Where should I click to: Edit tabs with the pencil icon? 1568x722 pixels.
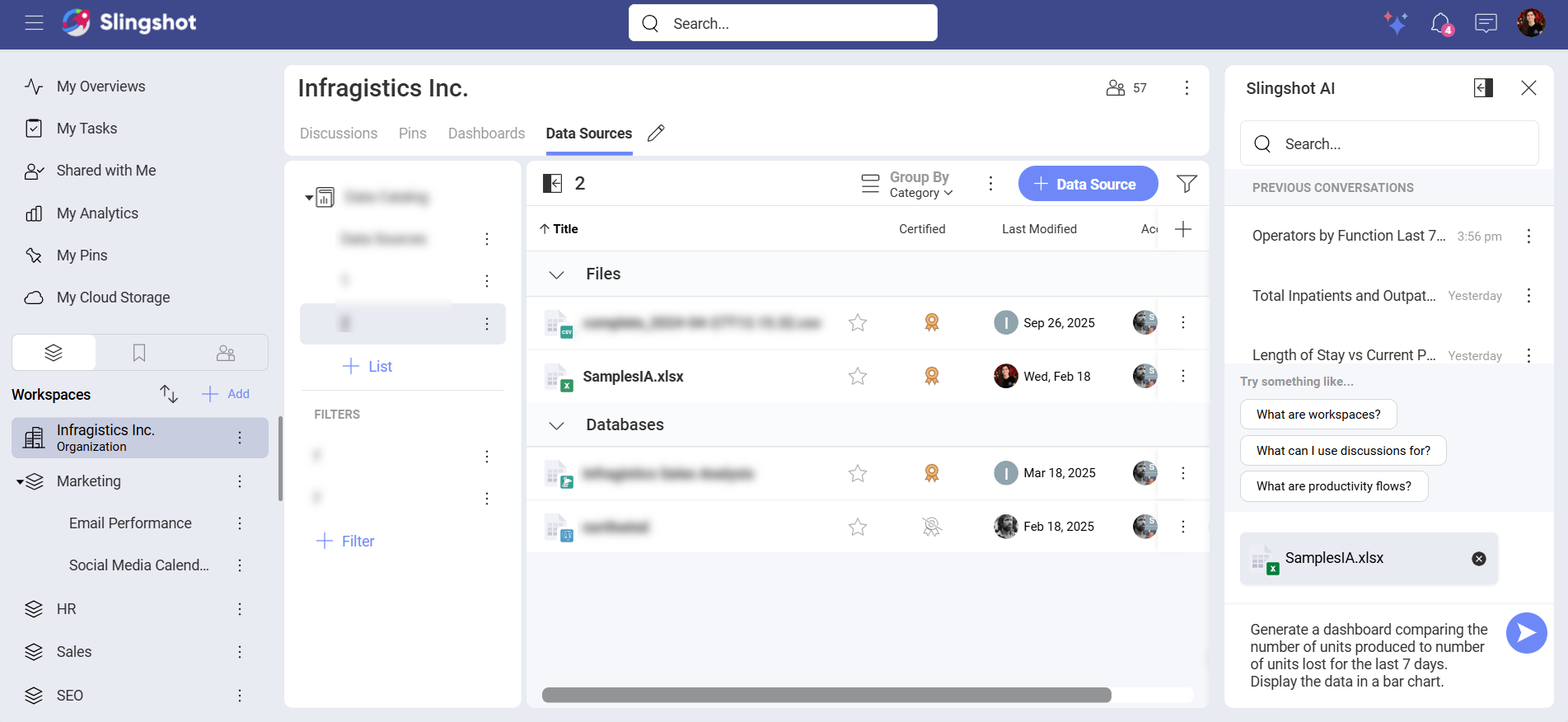[x=656, y=134]
